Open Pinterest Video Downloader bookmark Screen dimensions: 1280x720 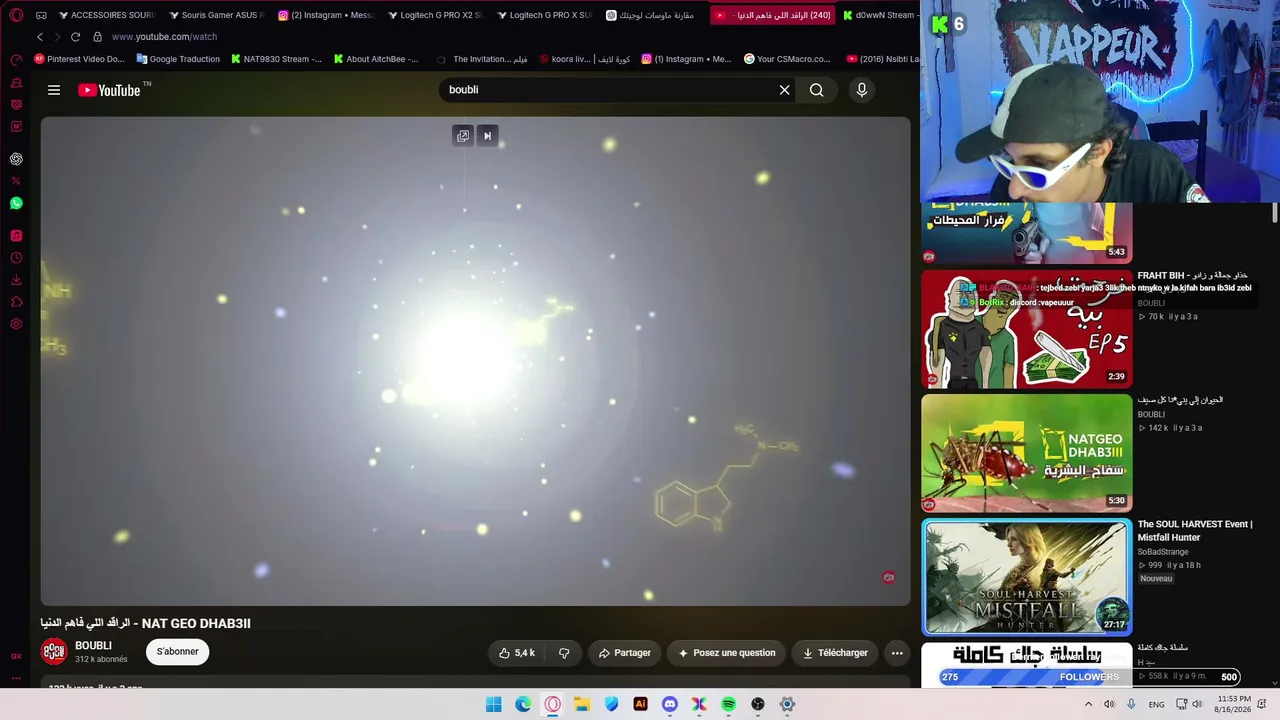tap(80, 59)
